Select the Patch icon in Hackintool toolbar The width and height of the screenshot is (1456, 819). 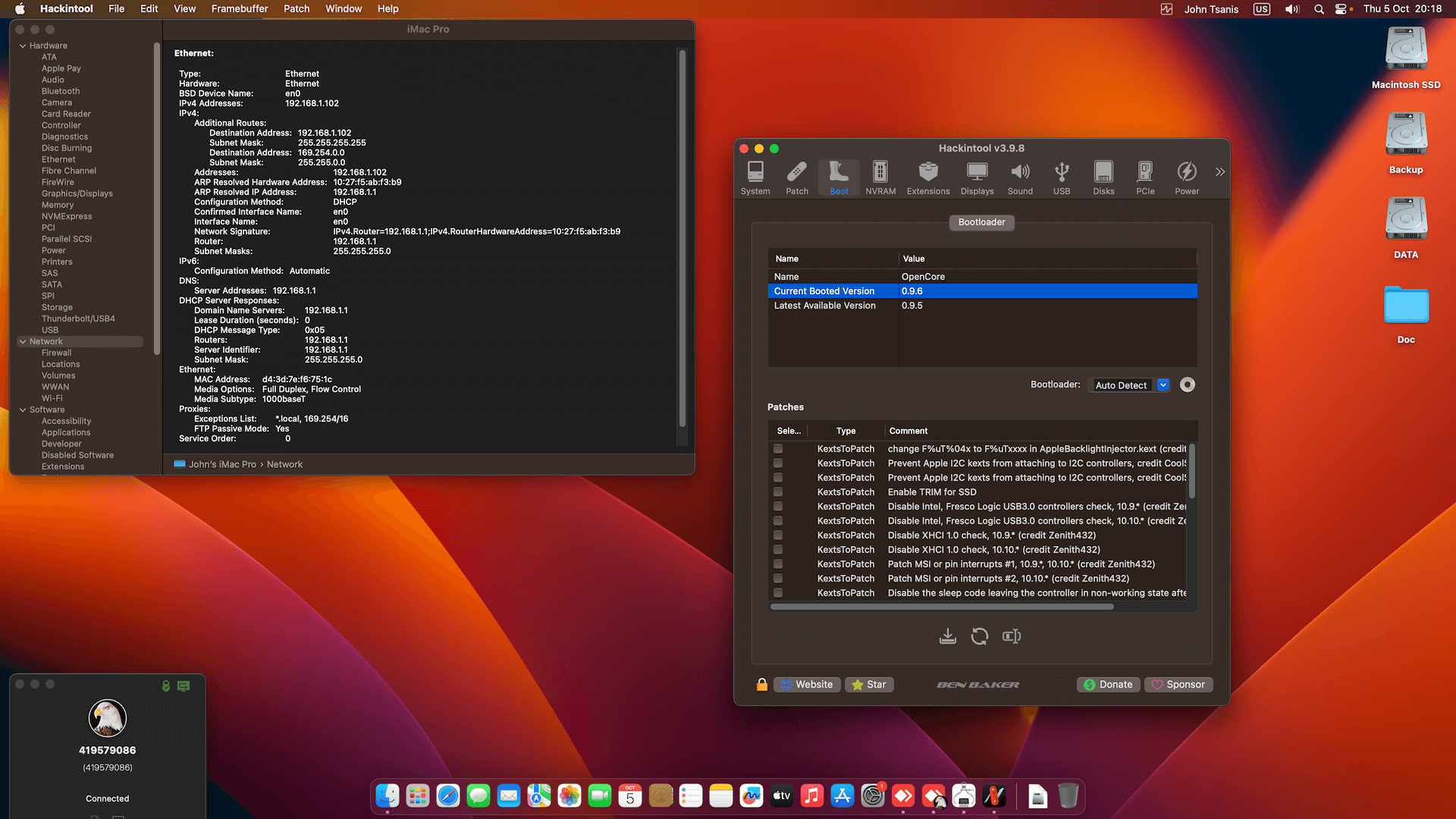coord(796,177)
